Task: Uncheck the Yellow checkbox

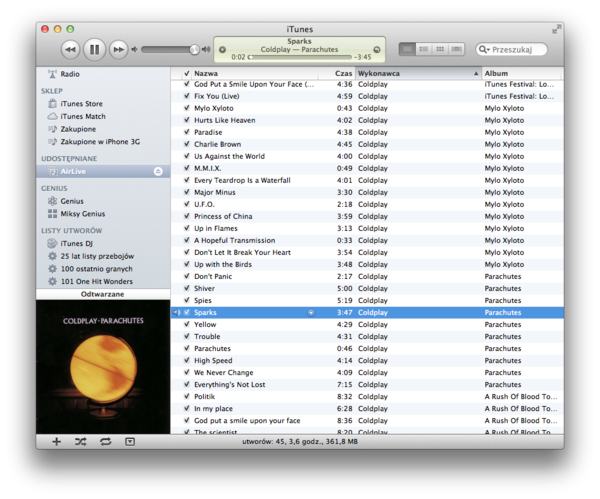Action: (x=186, y=324)
